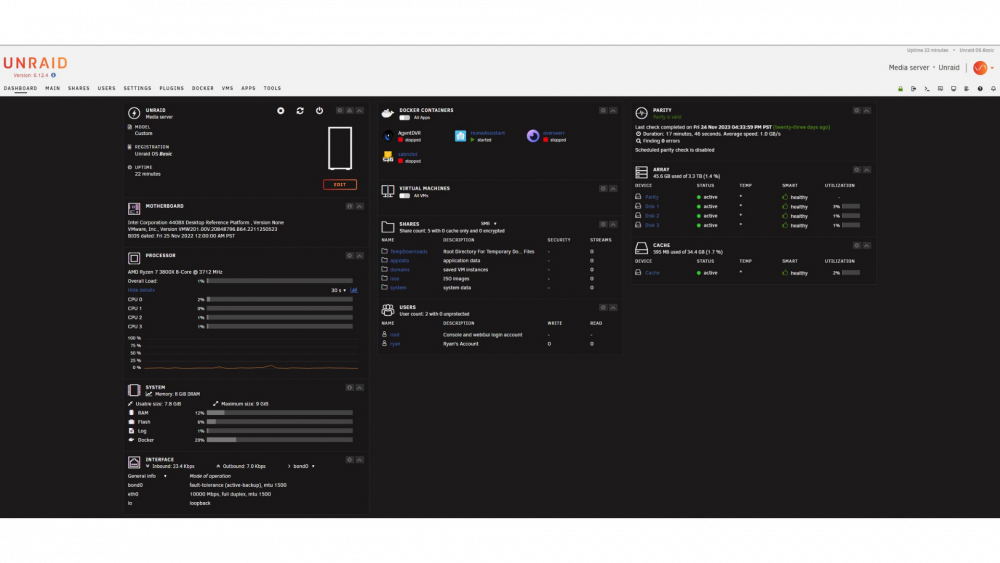Open the root user link
The image size is (1000, 563).
pos(395,335)
